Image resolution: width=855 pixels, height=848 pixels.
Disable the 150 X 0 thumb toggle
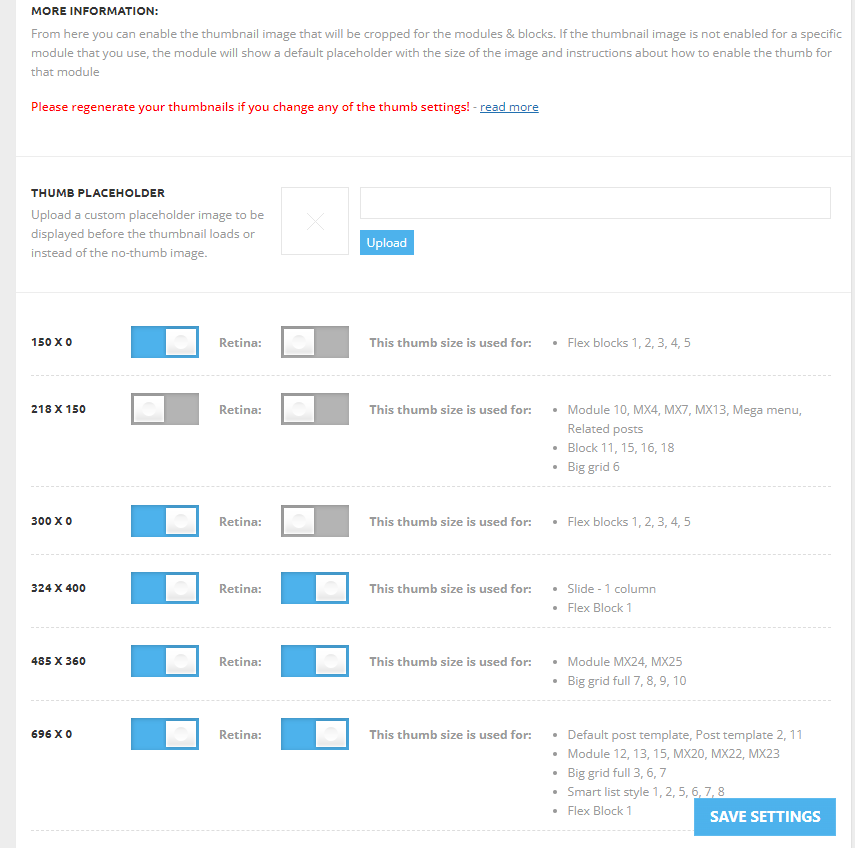165,342
